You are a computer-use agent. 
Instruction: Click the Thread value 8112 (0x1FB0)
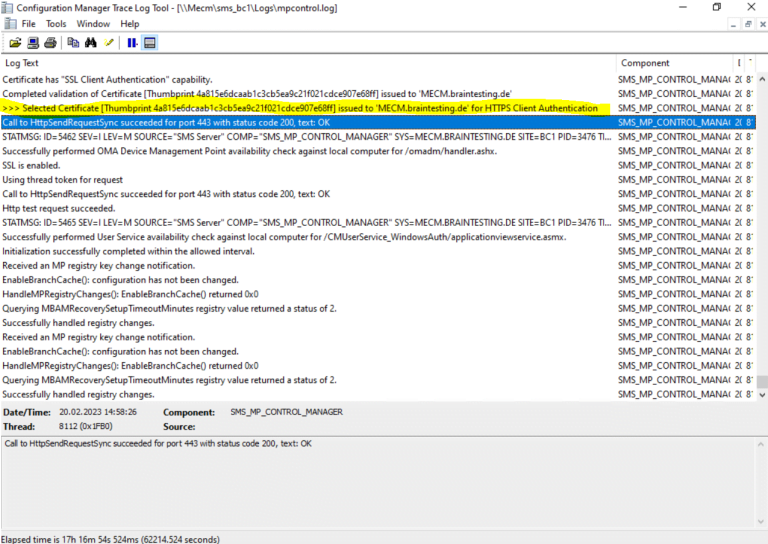[x=86, y=426]
